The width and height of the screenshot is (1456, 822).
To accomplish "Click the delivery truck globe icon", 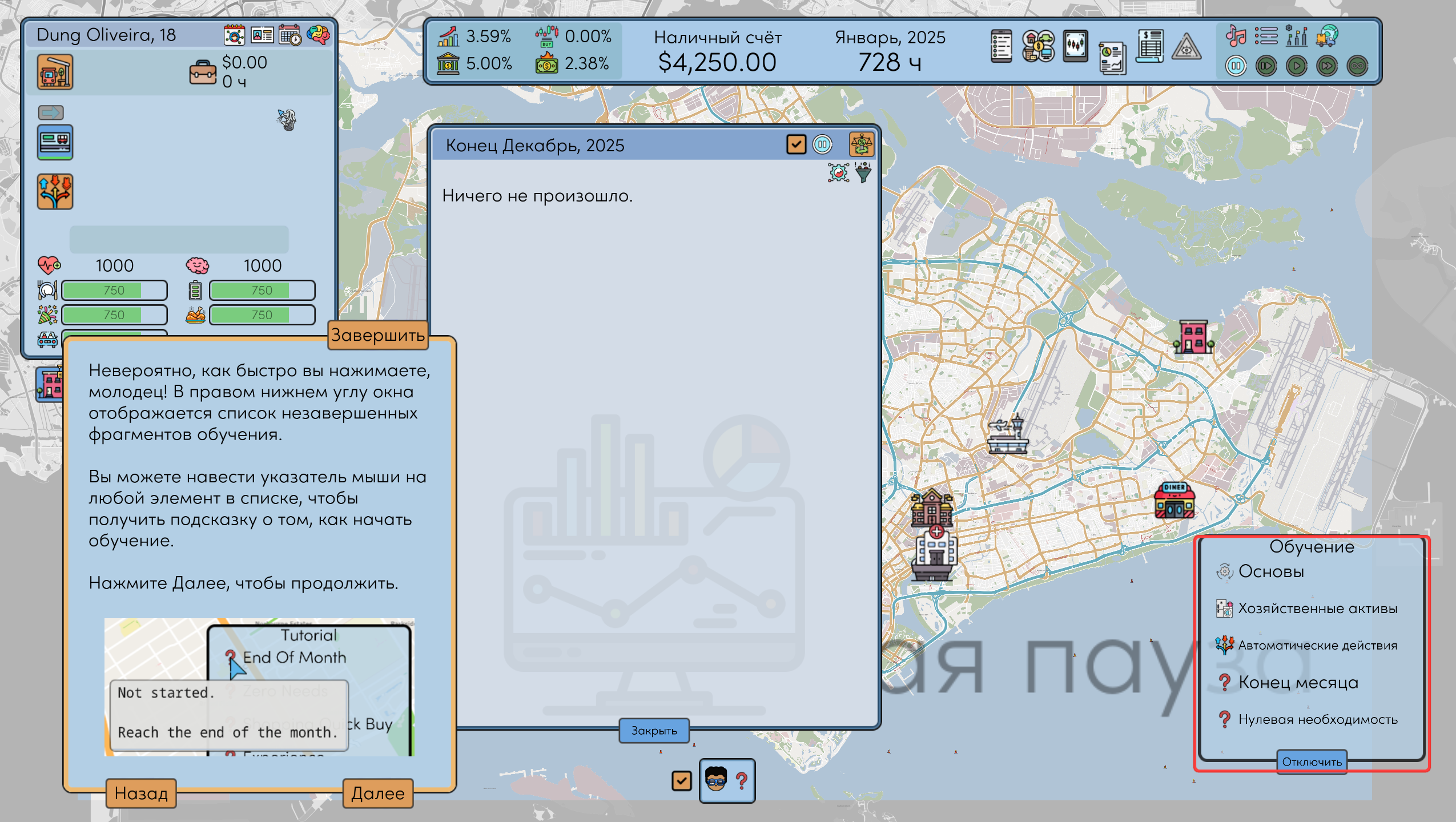I will [1328, 36].
